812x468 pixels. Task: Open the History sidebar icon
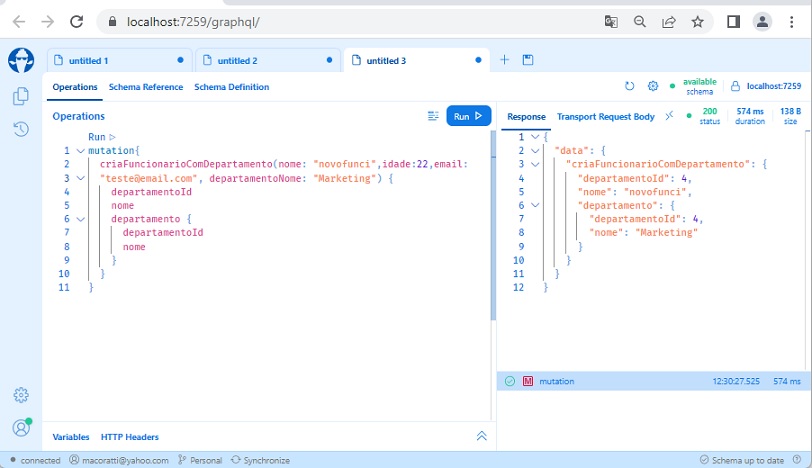(21, 129)
